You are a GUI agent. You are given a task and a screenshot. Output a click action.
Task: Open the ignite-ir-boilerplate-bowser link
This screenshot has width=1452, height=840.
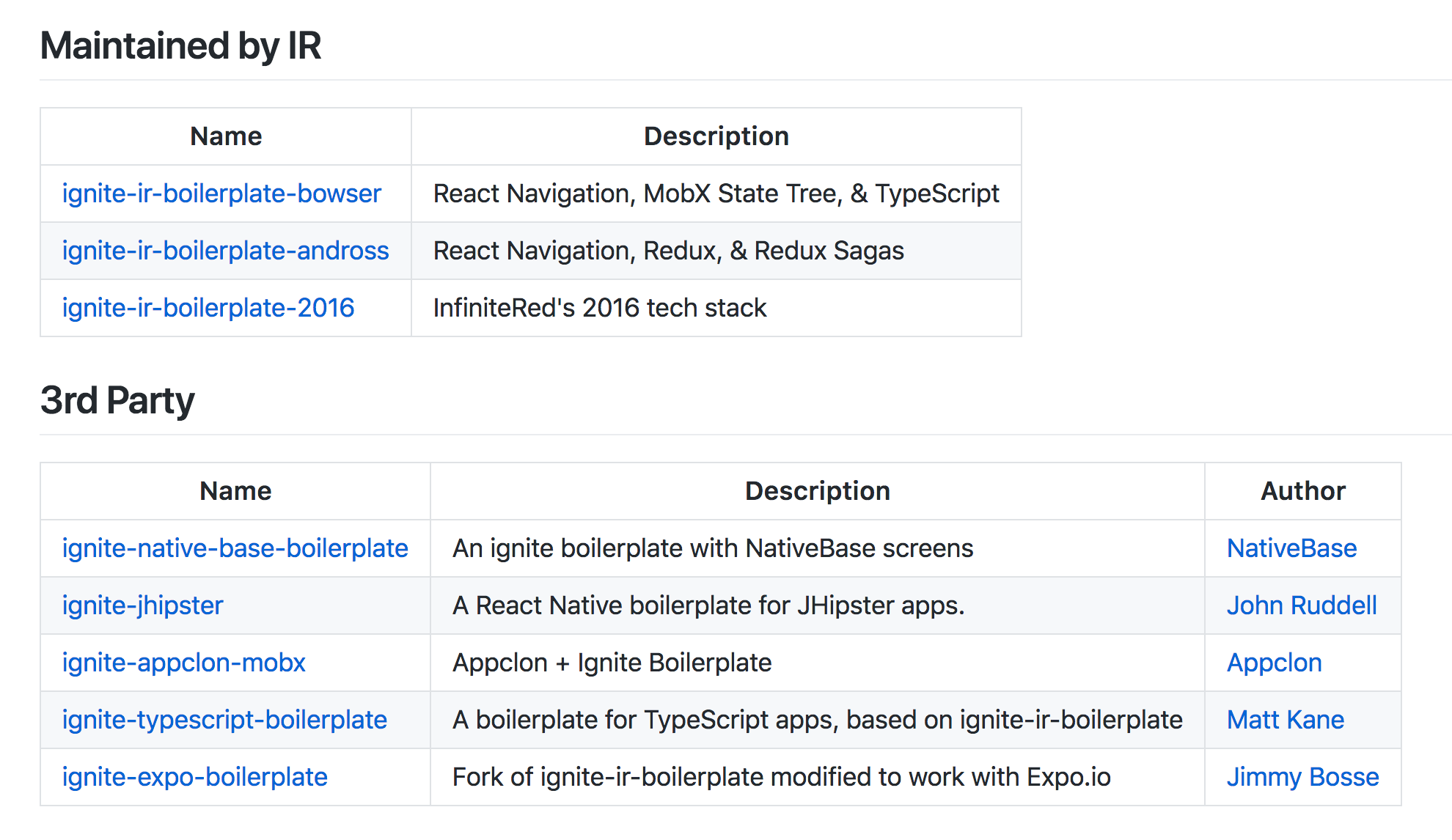[x=221, y=194]
